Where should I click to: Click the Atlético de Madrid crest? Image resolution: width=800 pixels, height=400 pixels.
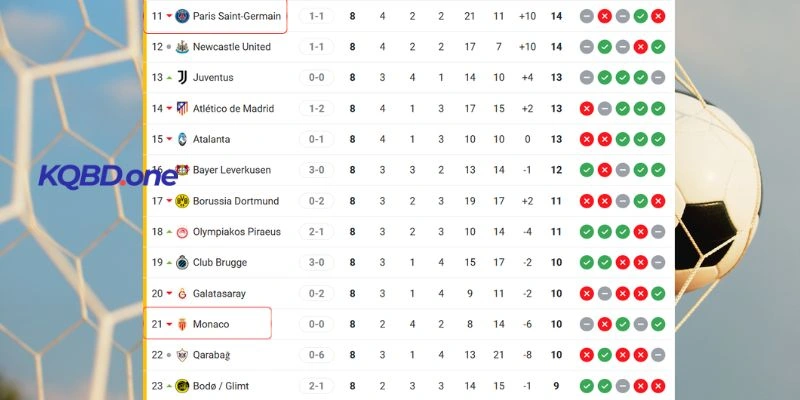182,109
